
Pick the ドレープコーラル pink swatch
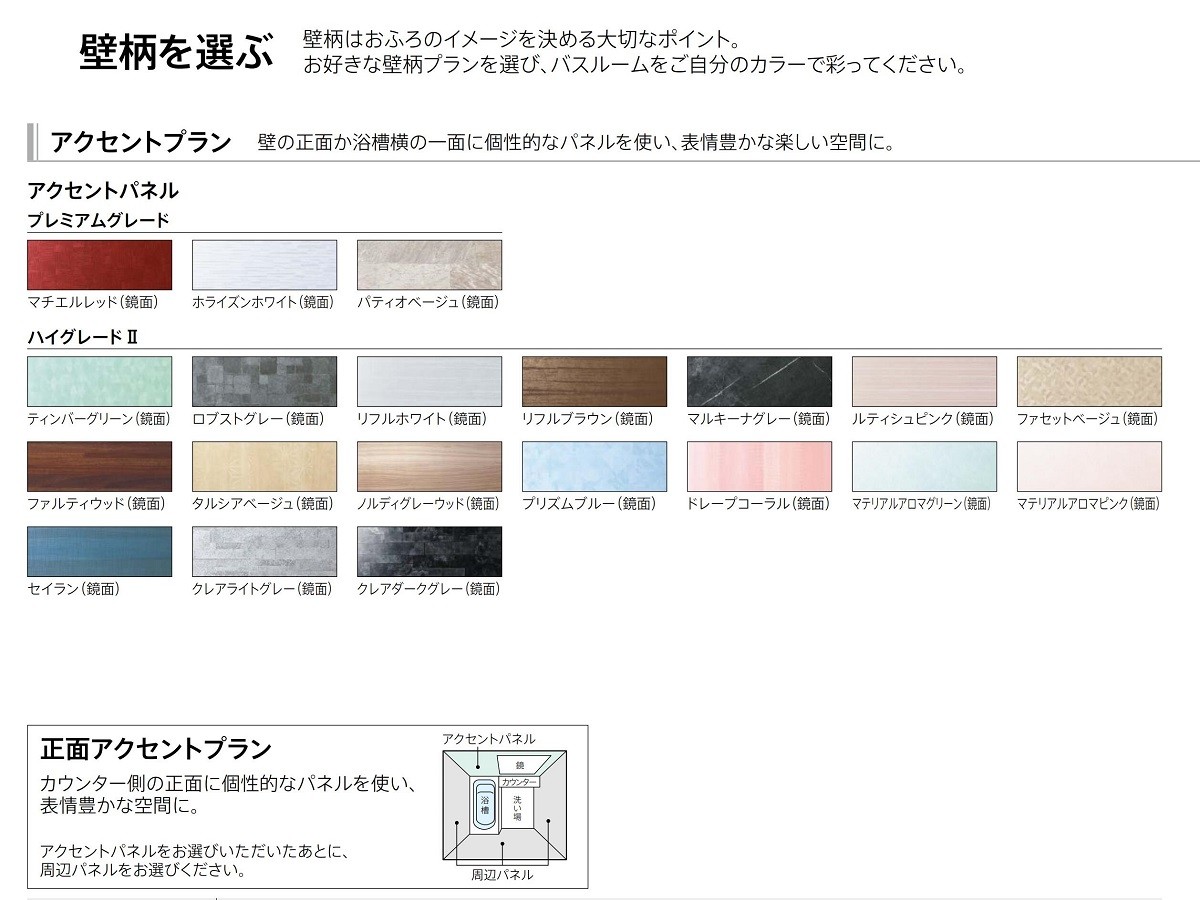759,466
